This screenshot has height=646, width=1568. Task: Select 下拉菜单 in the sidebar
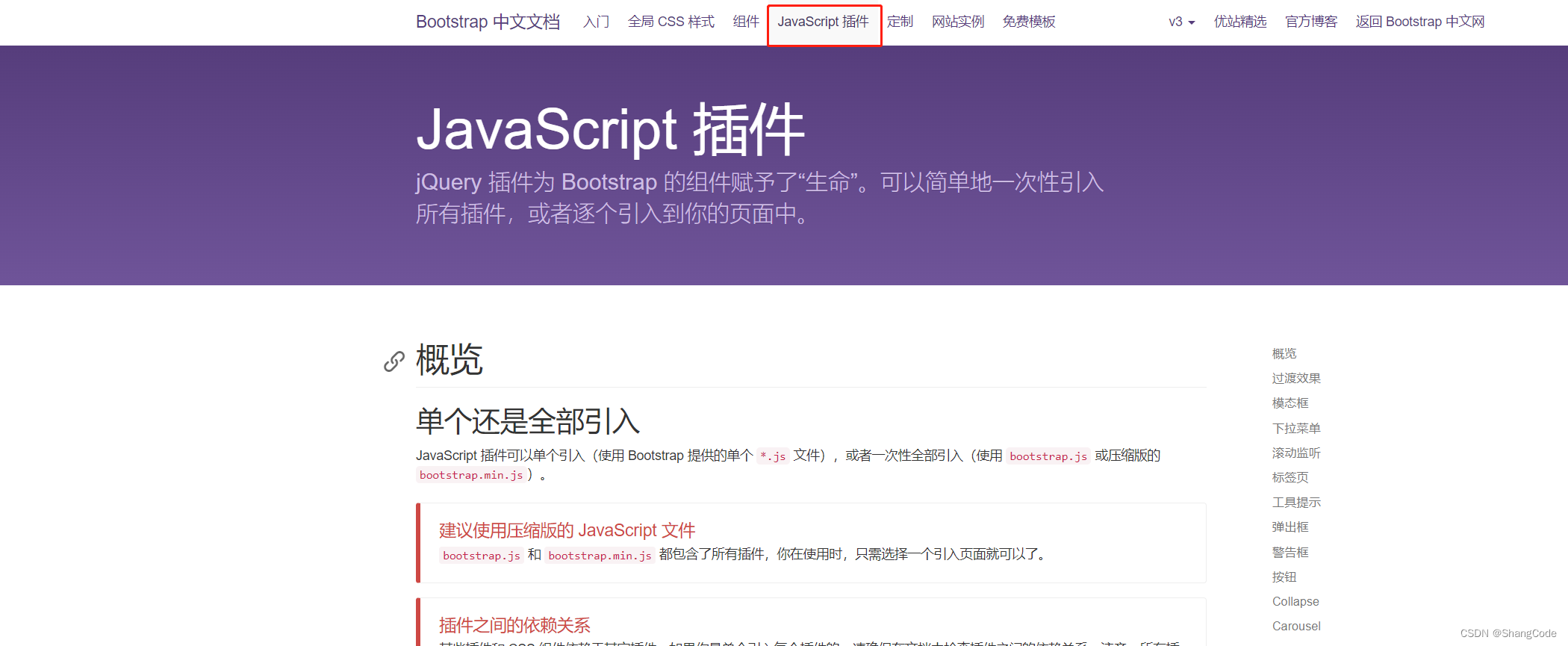1296,428
